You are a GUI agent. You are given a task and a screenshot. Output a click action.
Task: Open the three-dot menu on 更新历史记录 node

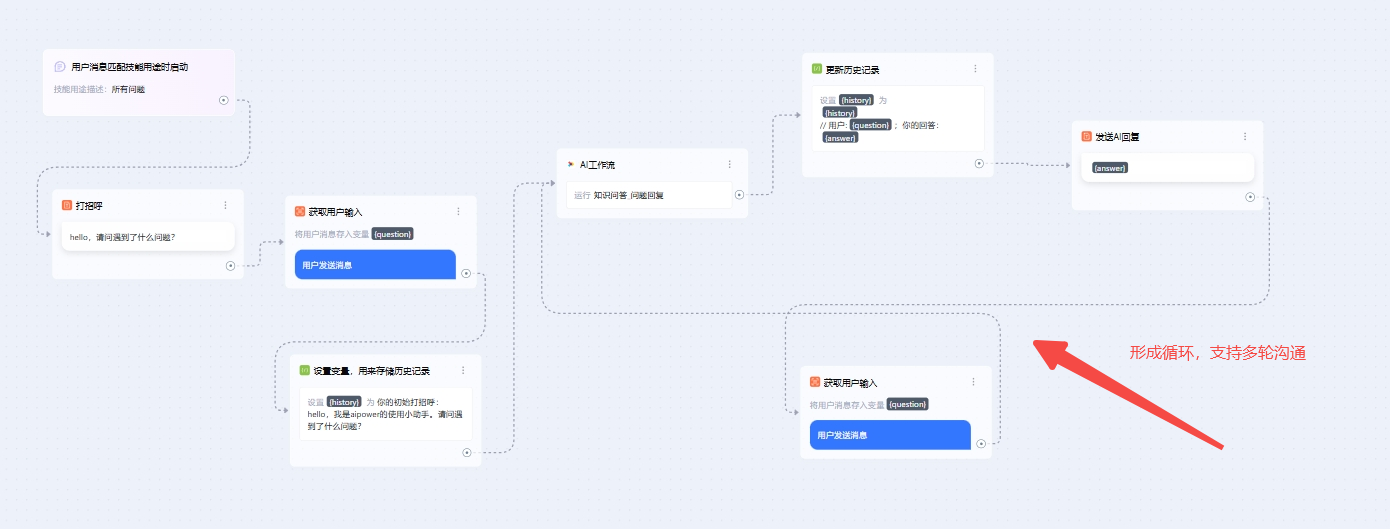pos(975,69)
